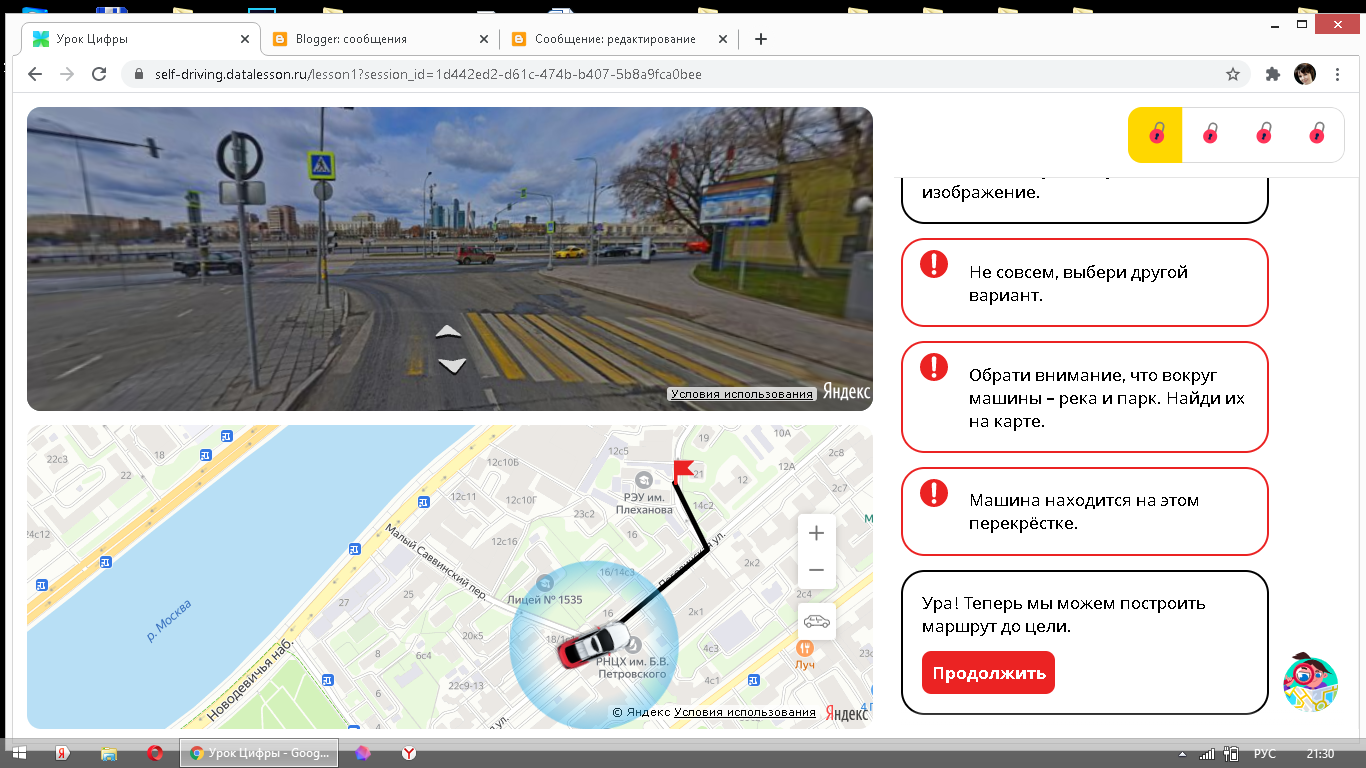
Task: Open the Yandex icon on the taskbar
Action: 62,753
